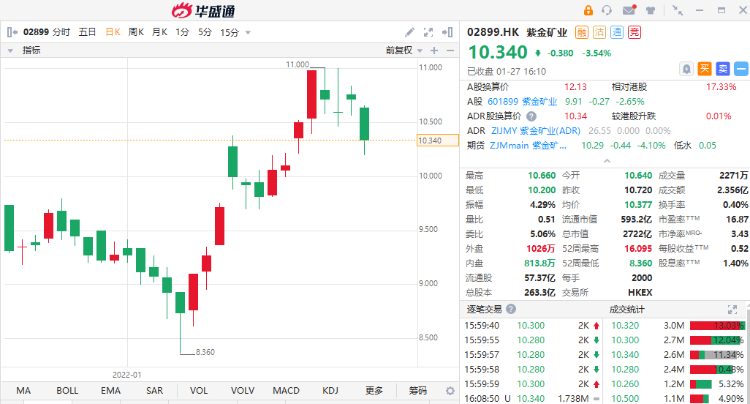
Task: Click the 融 margin tag icon
Action: (x=581, y=33)
